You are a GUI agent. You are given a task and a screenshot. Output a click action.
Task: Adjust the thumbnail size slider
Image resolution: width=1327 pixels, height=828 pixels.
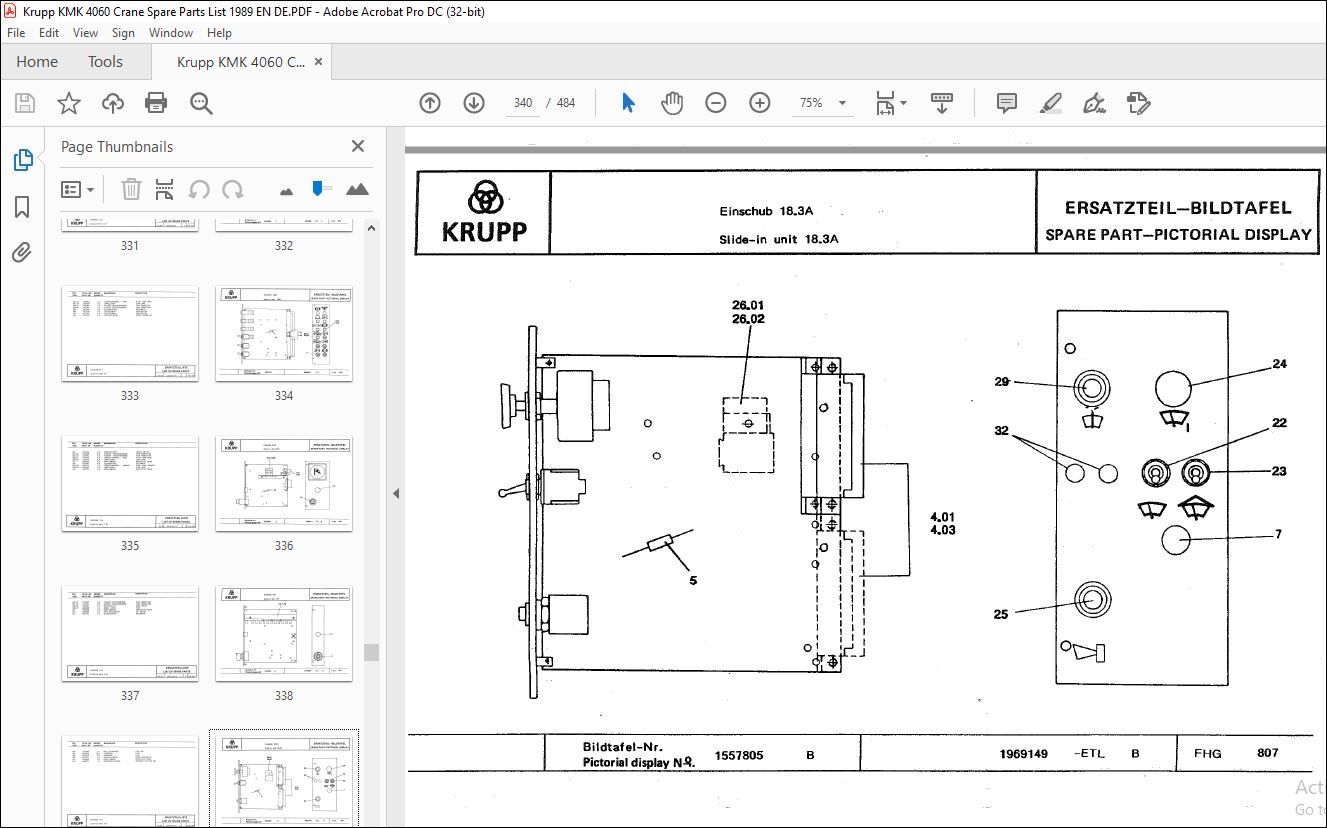[318, 188]
